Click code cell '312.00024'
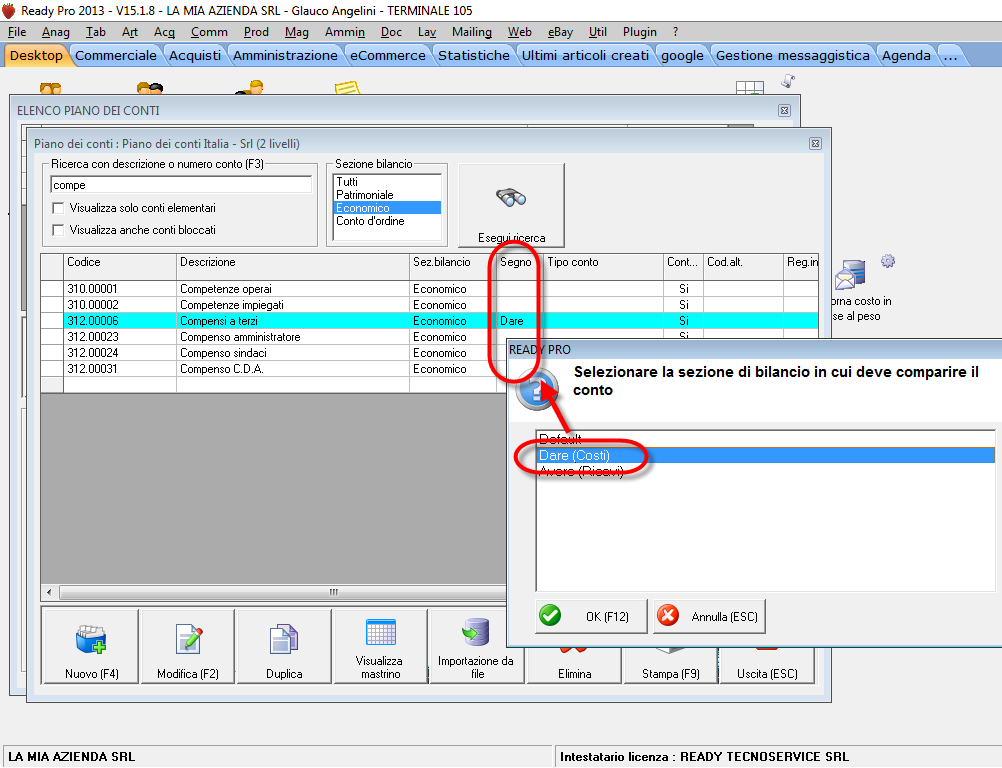Image resolution: width=1002 pixels, height=768 pixels. 120,353
